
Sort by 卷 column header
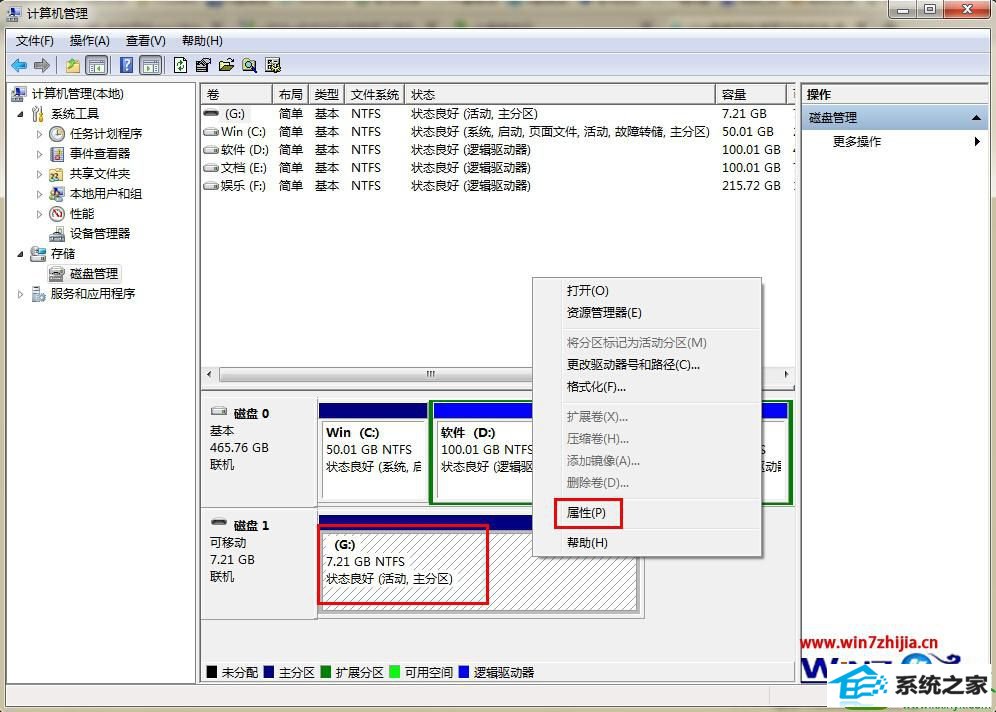[237, 95]
